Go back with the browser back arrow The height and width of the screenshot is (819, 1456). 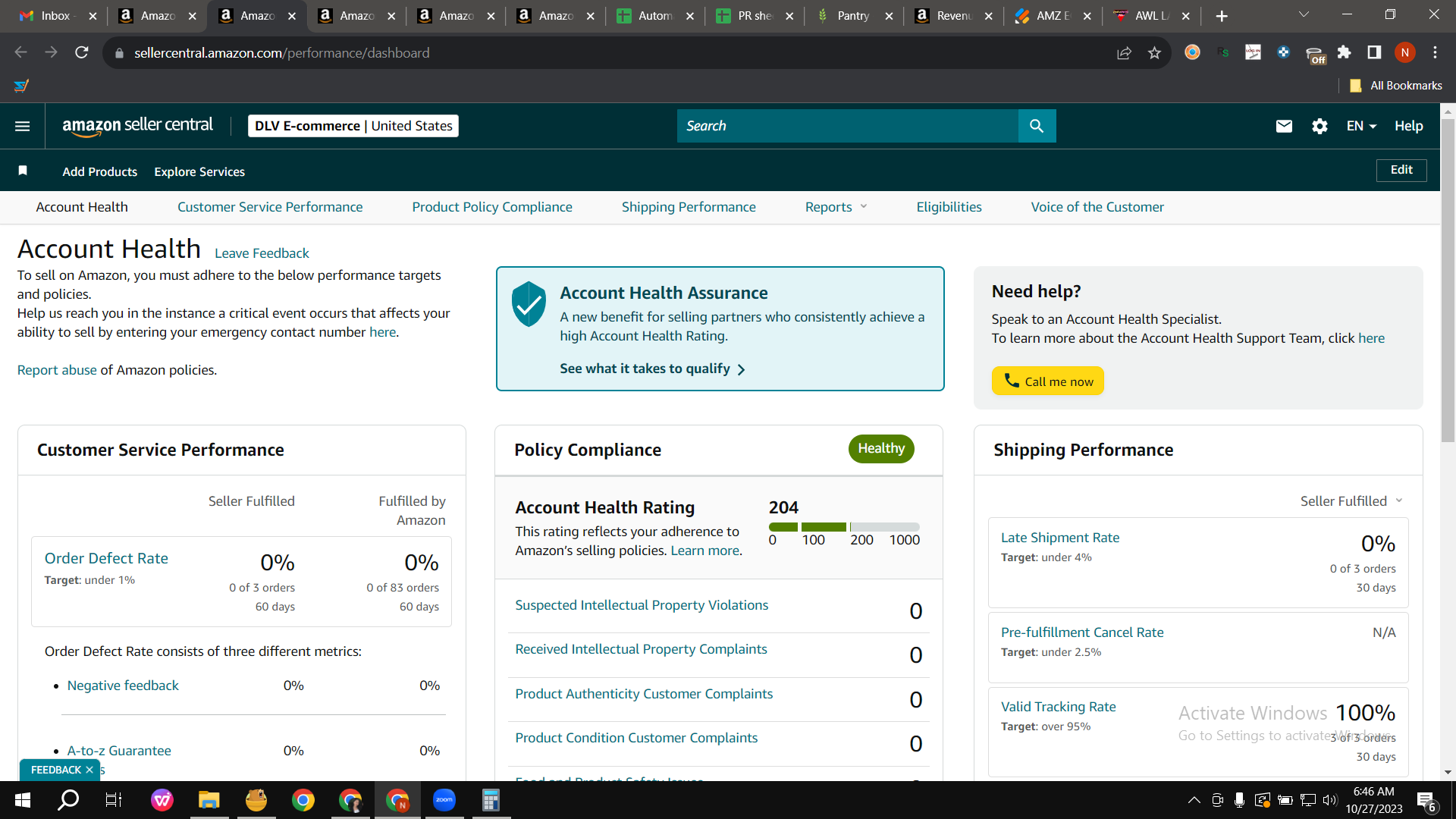tap(20, 52)
